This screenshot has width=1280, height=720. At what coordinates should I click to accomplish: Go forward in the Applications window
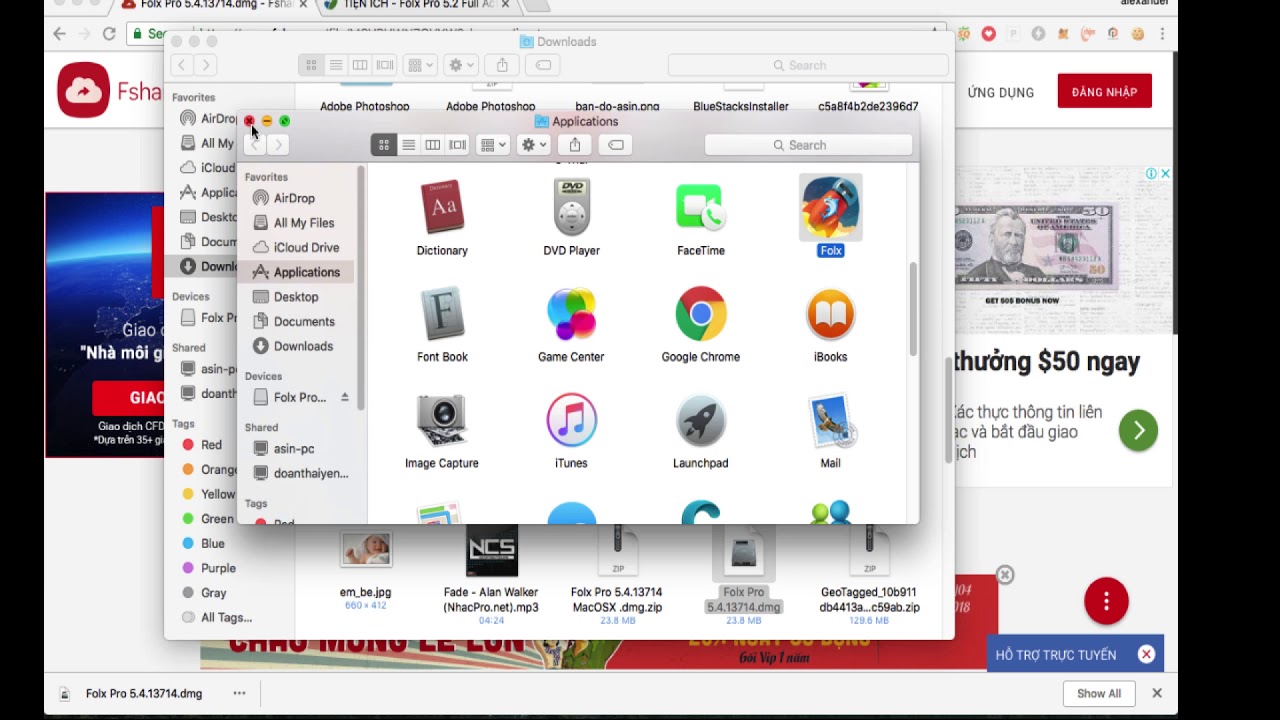click(x=279, y=145)
